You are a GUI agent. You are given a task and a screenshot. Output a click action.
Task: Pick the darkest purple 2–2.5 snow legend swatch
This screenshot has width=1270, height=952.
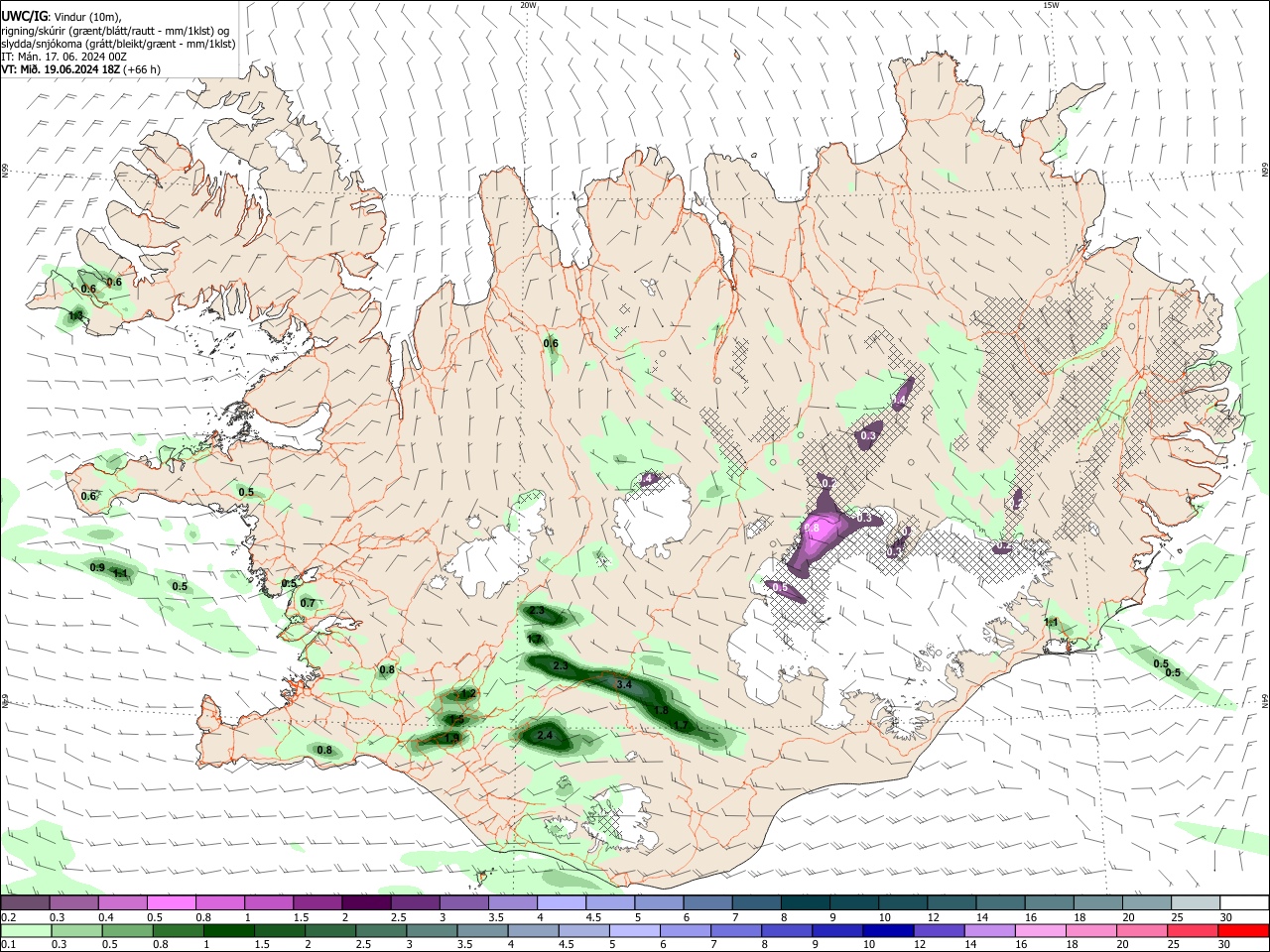point(365,903)
